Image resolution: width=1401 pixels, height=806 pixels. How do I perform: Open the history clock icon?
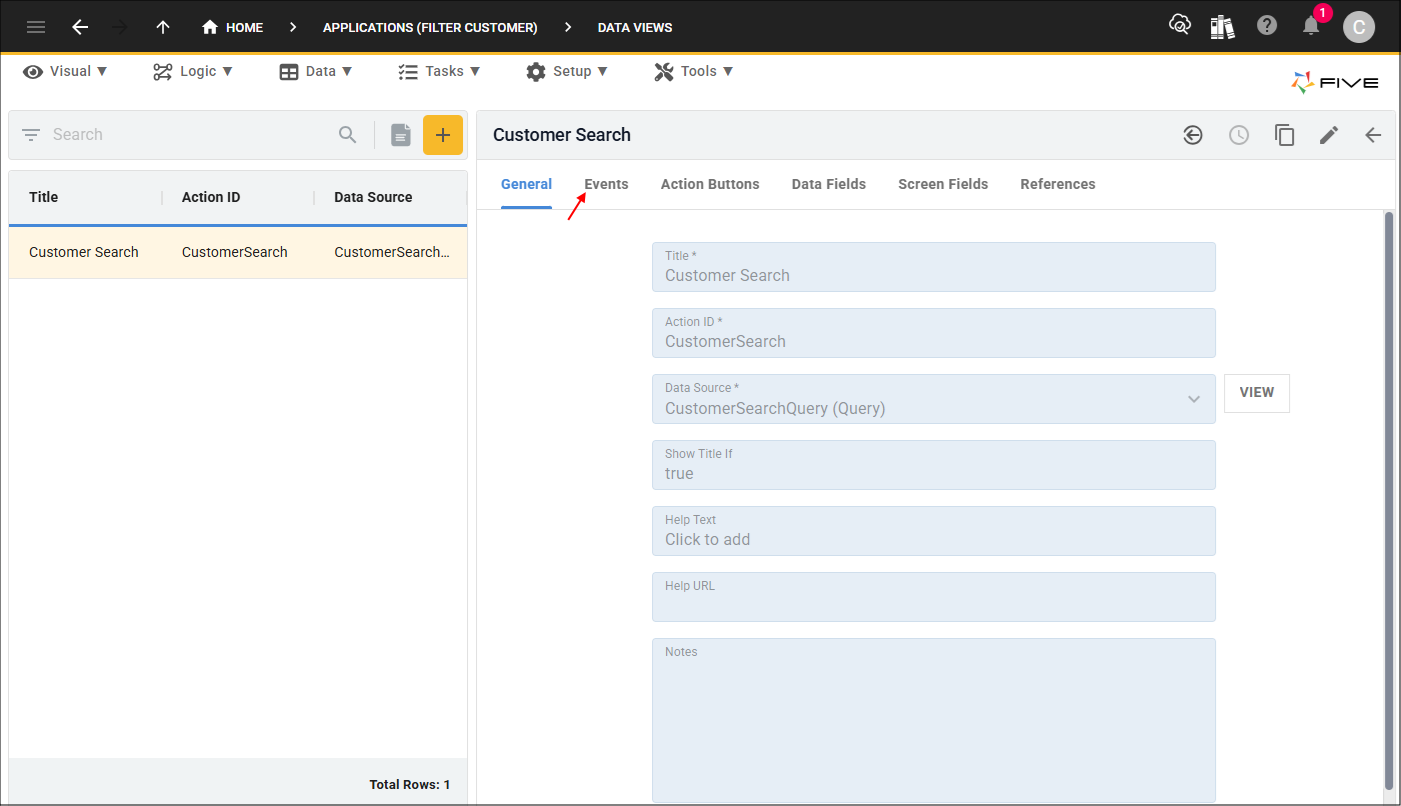1239,135
